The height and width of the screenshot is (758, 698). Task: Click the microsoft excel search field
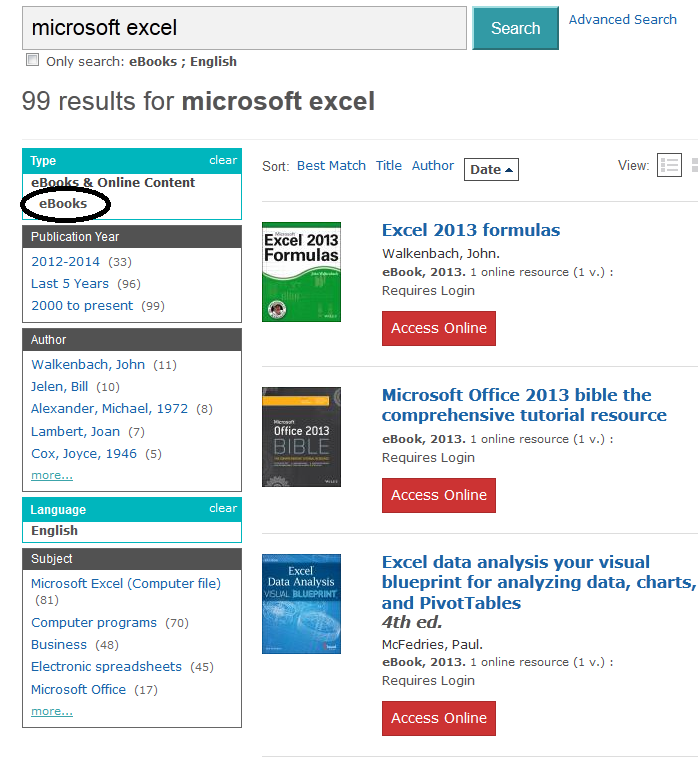coord(244,28)
